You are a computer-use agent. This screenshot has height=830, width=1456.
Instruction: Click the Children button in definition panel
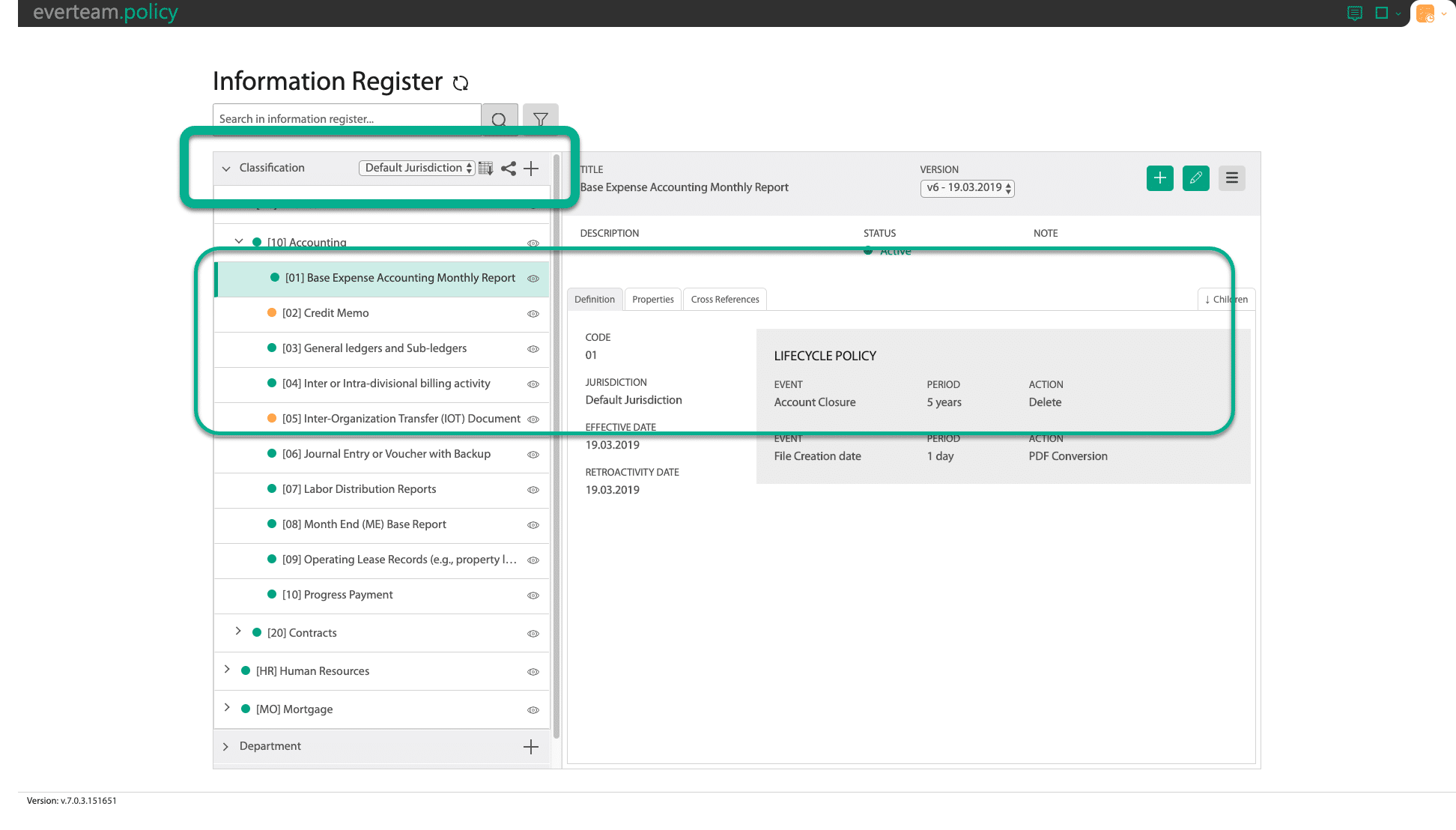click(x=1222, y=299)
